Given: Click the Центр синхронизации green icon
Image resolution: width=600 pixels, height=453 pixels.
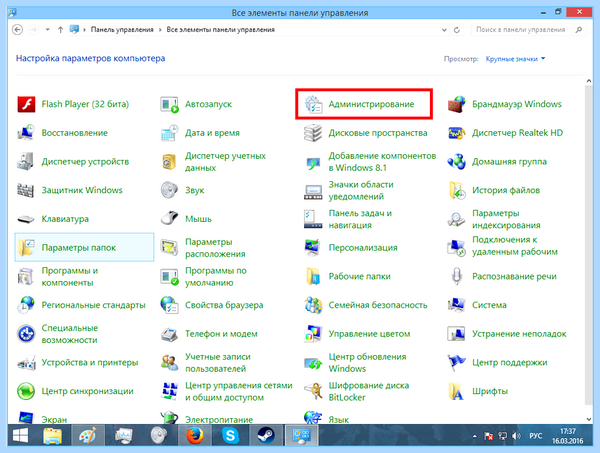Looking at the screenshot, I should click(x=26, y=391).
